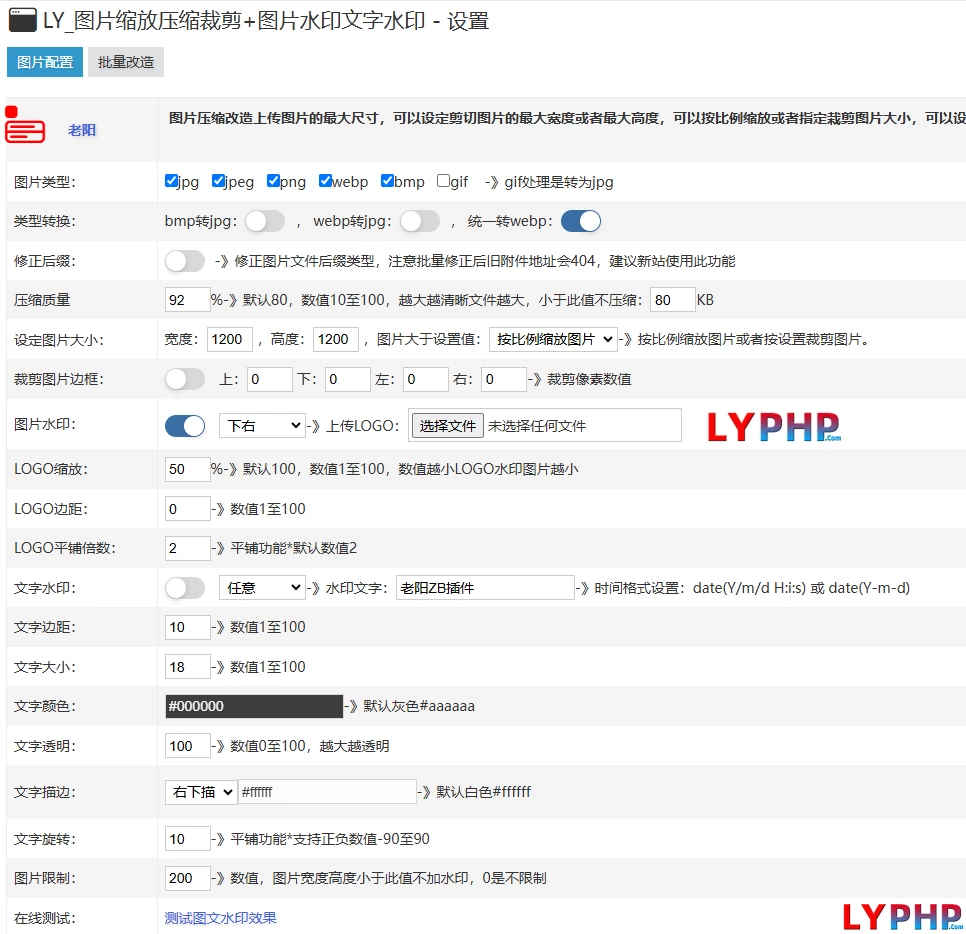
Task: Click the 水印文字 input containing 老阳ZB插件
Action: click(485, 588)
